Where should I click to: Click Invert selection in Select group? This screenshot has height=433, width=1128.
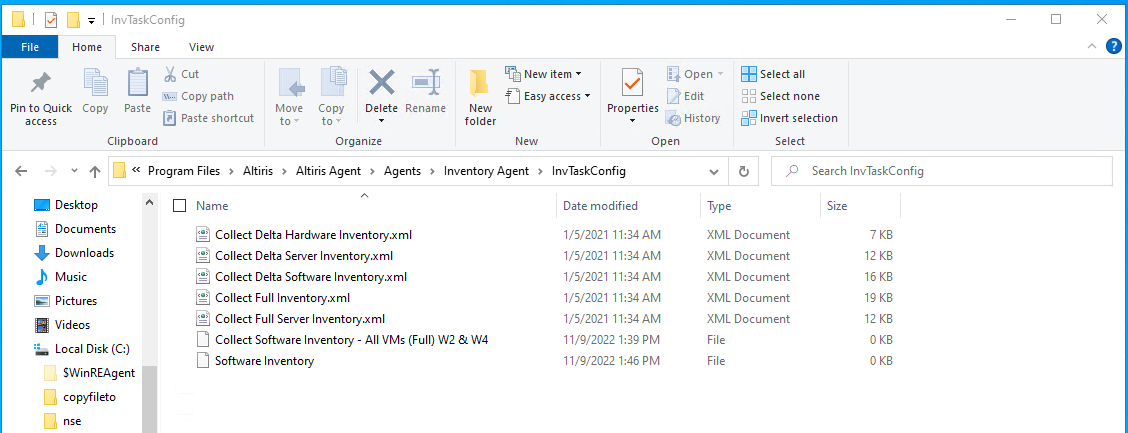[x=789, y=118]
